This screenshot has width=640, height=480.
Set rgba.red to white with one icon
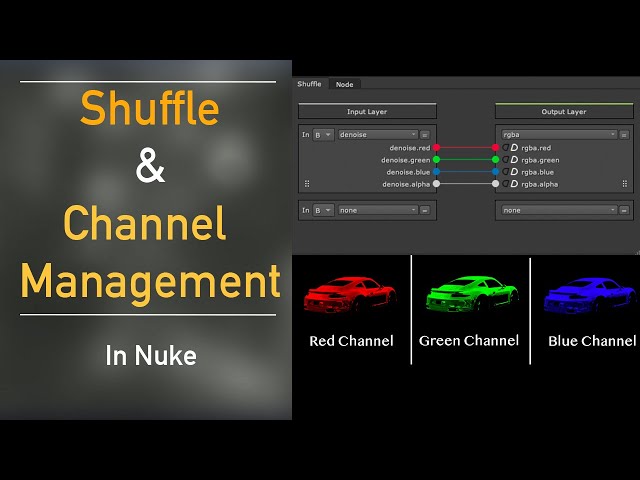pyautogui.click(x=514, y=147)
